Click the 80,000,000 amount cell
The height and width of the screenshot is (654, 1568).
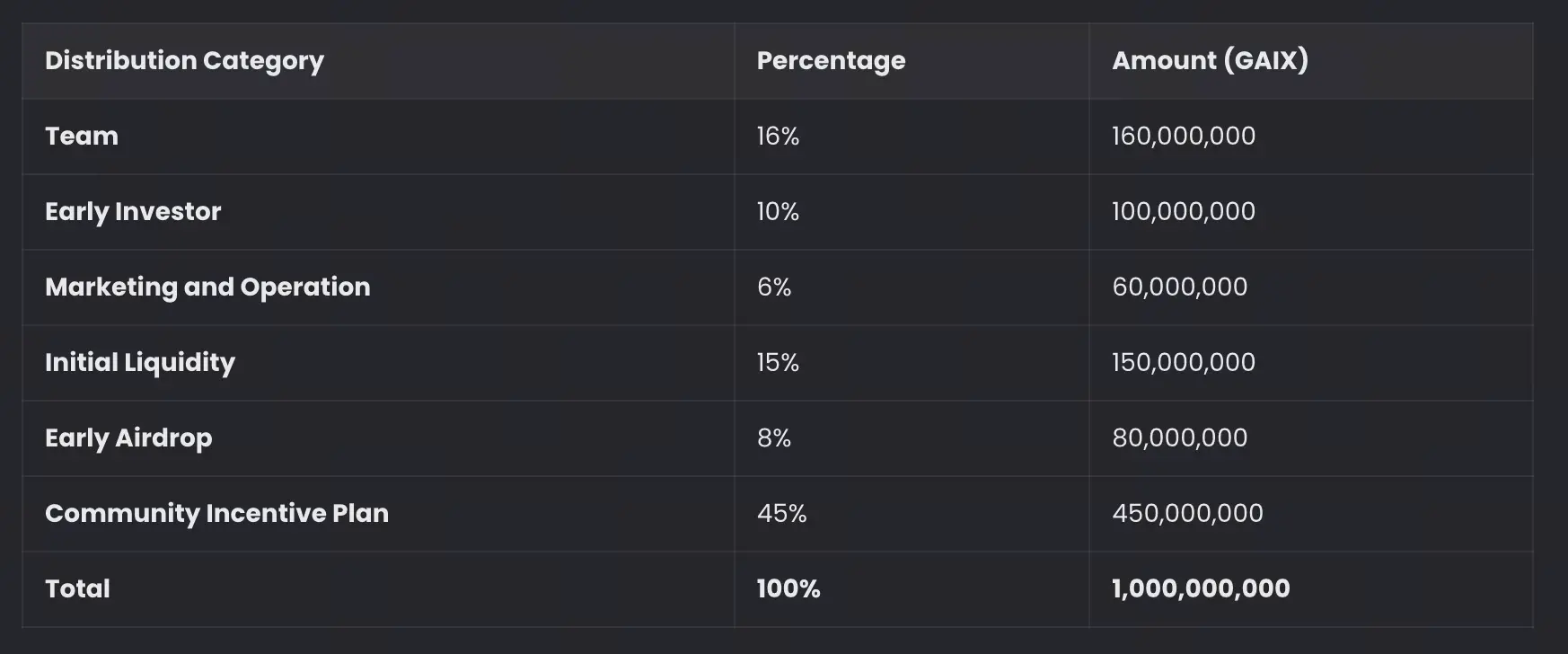[x=1179, y=437]
